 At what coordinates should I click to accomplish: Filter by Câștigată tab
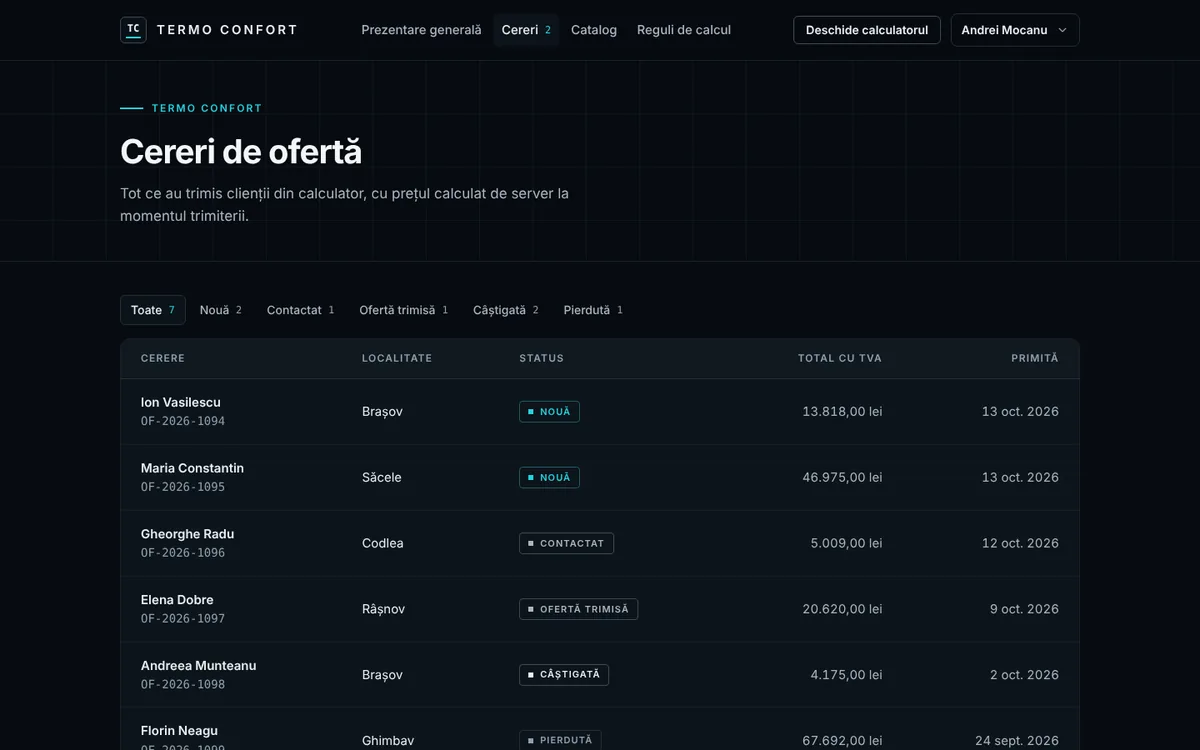[x=506, y=310]
